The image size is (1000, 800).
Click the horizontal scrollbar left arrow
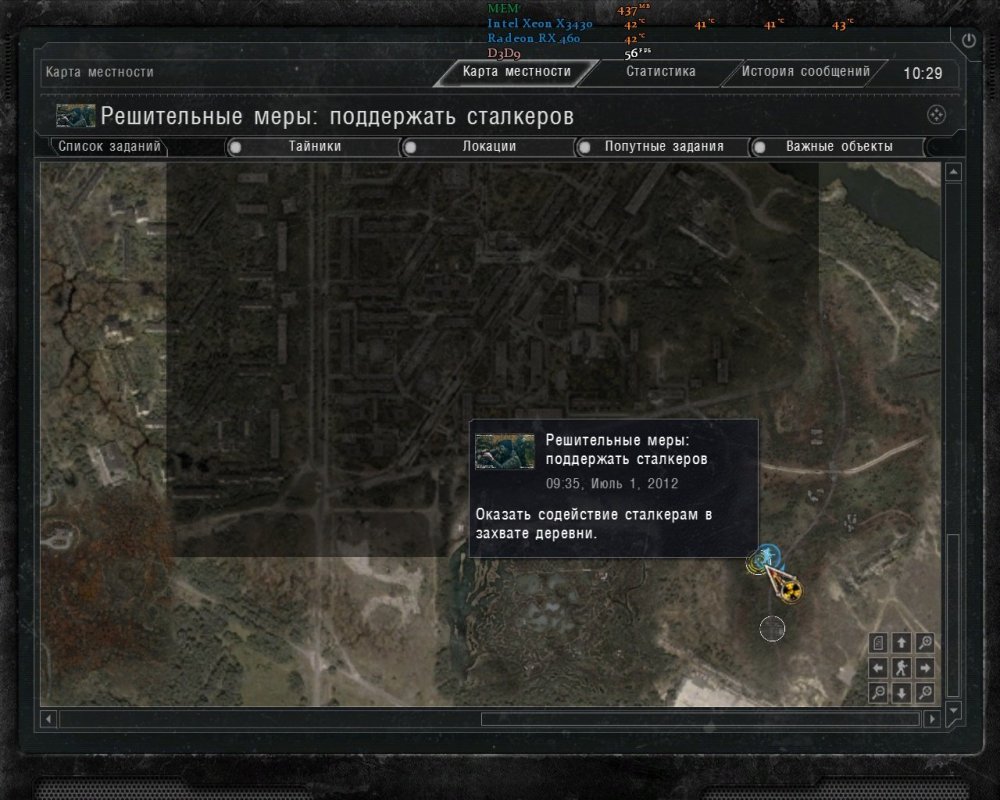pyautogui.click(x=48, y=719)
